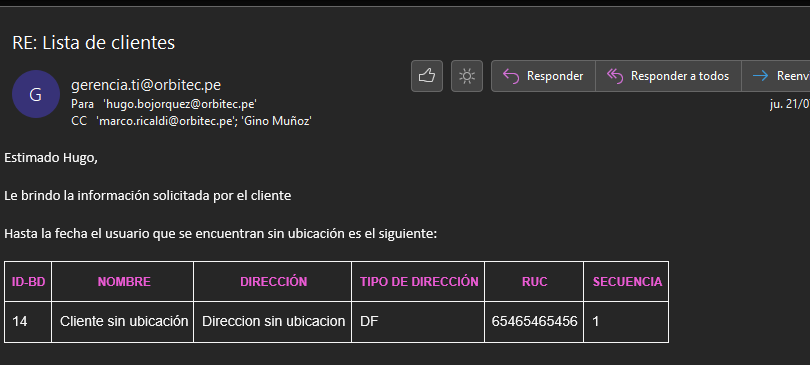Screen dimensions: 810x365
Task: Click the email subject RE: Lista de clientes
Action: pos(94,43)
